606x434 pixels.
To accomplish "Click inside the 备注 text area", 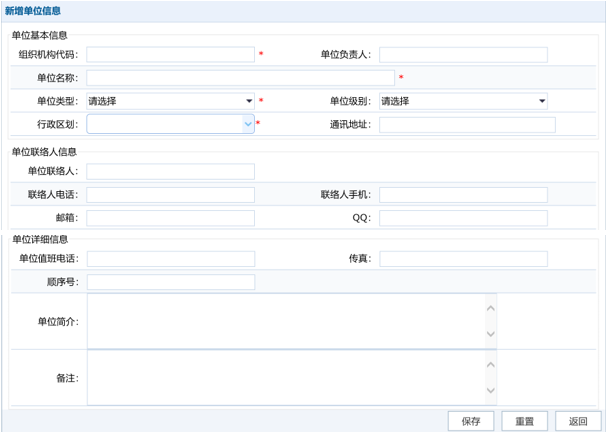I will tap(285, 378).
